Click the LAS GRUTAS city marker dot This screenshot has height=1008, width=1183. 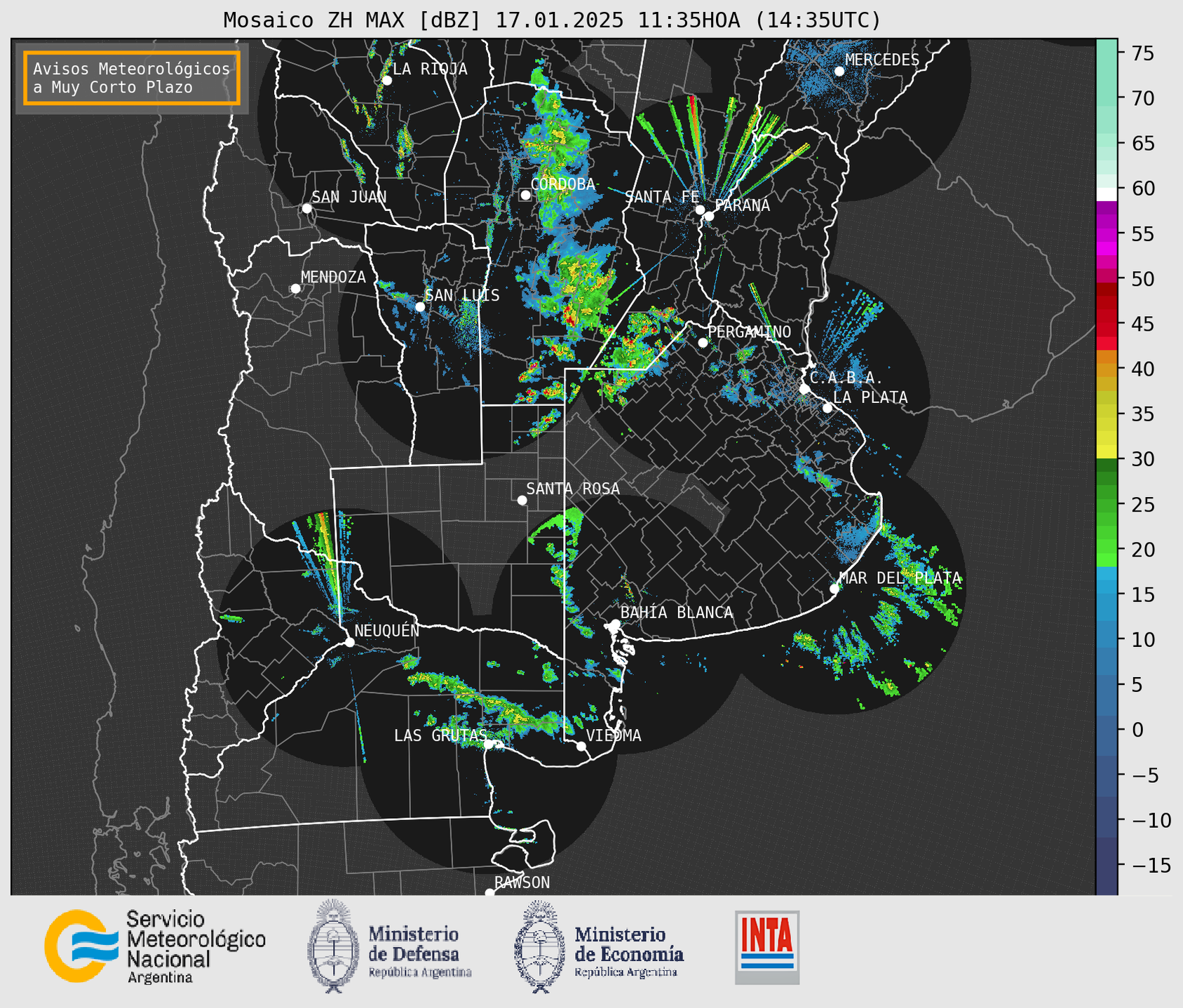(489, 744)
